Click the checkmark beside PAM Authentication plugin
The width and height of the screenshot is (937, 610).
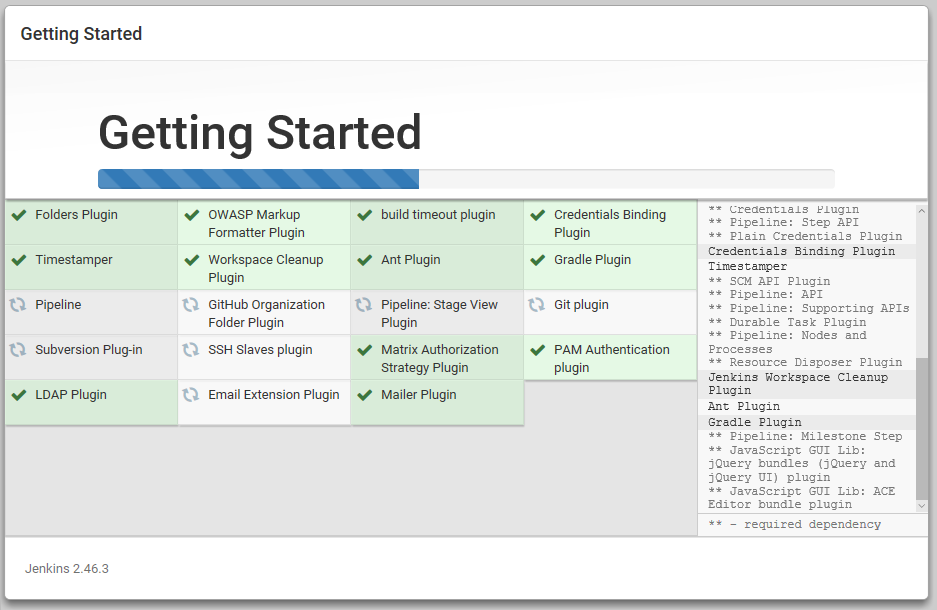538,350
